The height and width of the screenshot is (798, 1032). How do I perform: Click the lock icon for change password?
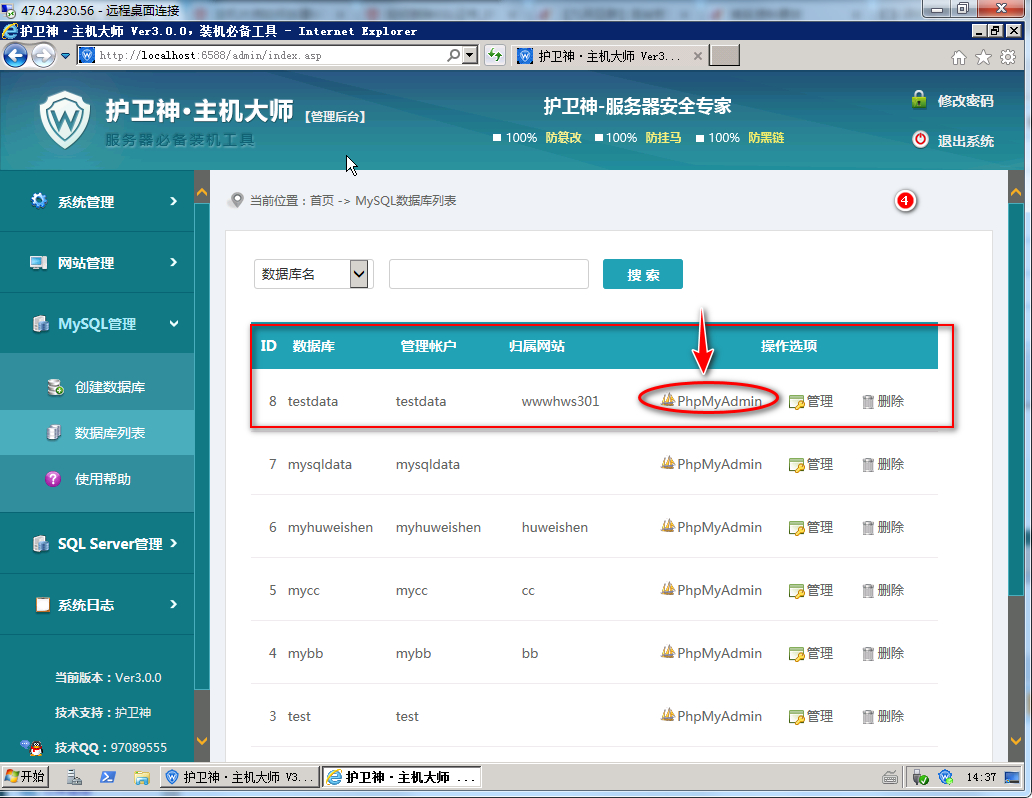918,100
